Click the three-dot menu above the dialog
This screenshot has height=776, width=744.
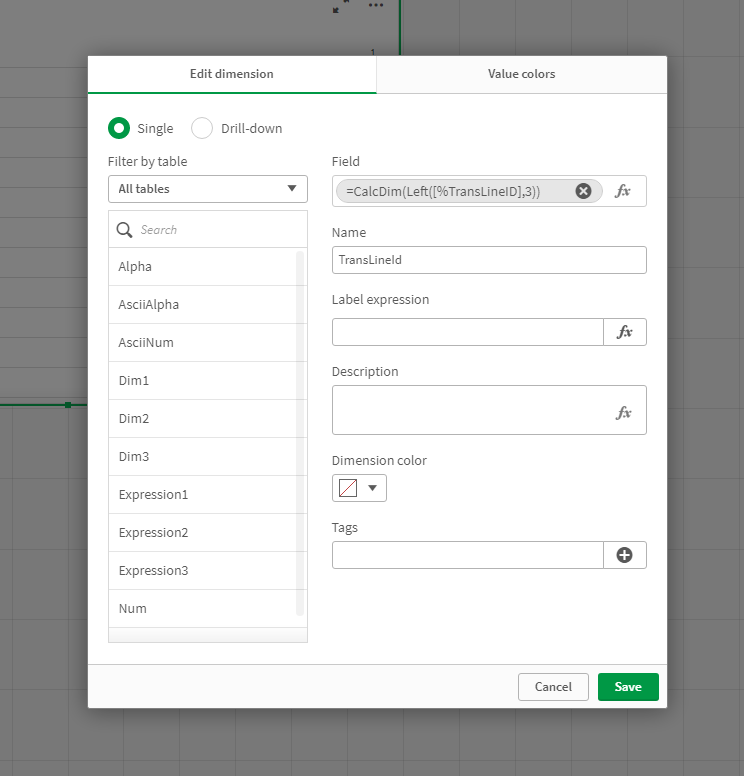(x=376, y=6)
